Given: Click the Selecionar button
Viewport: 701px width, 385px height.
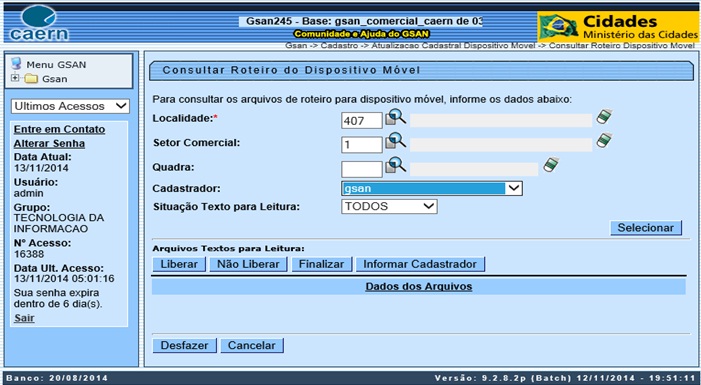Looking at the screenshot, I should 646,228.
